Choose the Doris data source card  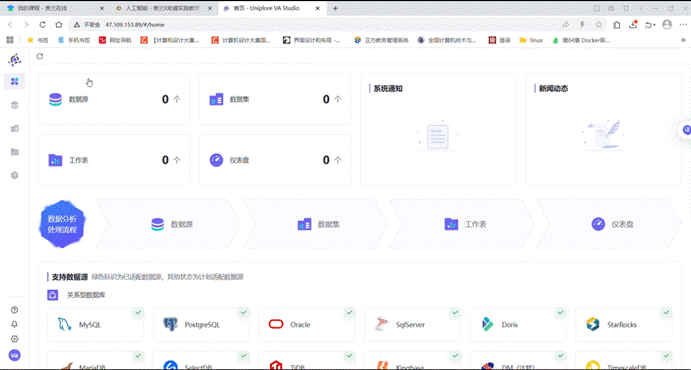518,325
